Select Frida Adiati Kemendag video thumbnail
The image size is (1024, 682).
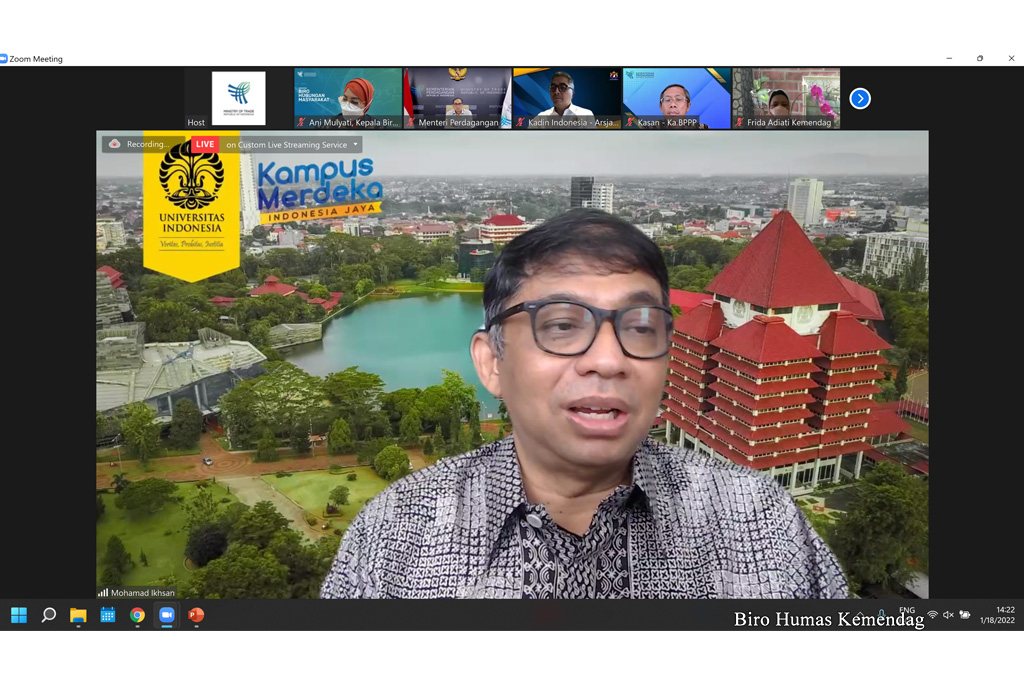(786, 98)
